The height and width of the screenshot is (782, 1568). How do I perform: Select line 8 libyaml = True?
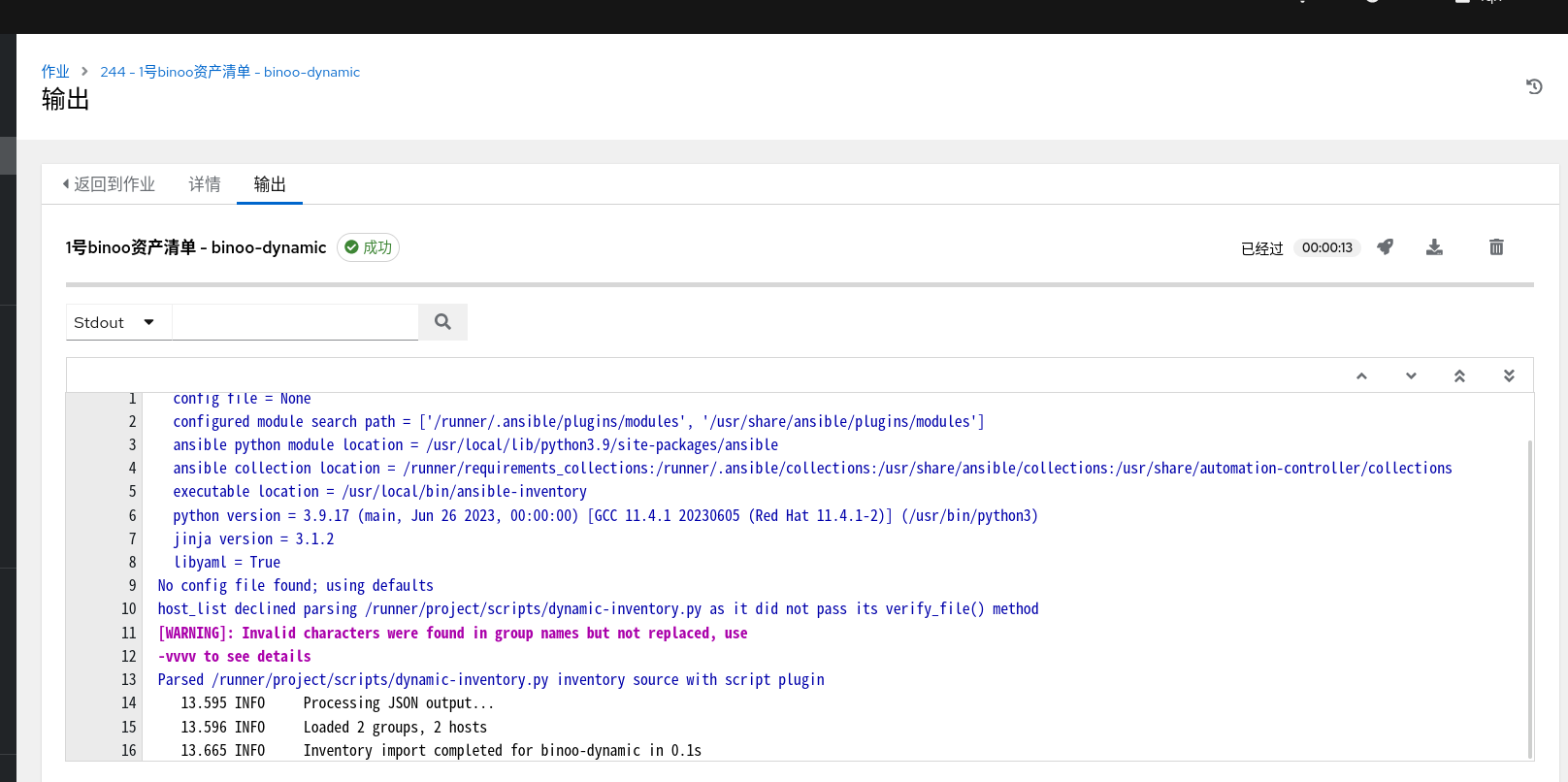coord(226,563)
